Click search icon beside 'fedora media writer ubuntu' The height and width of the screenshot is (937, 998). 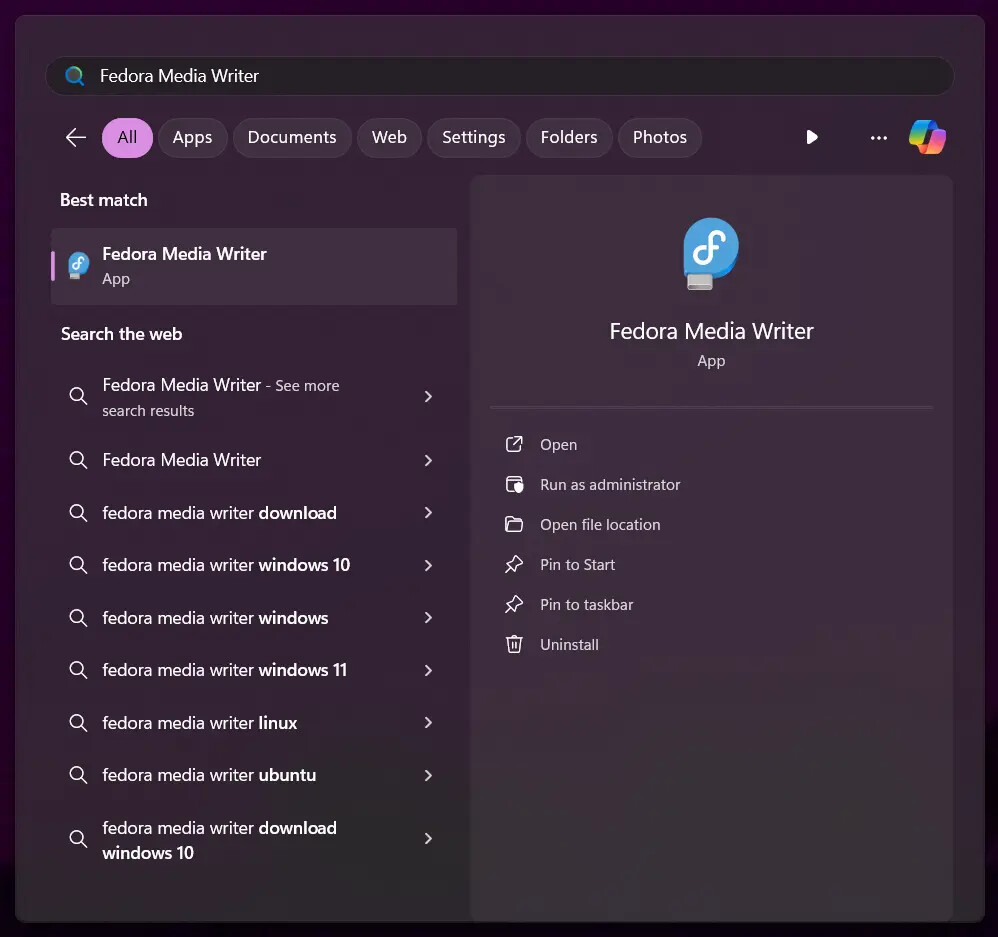pos(78,775)
